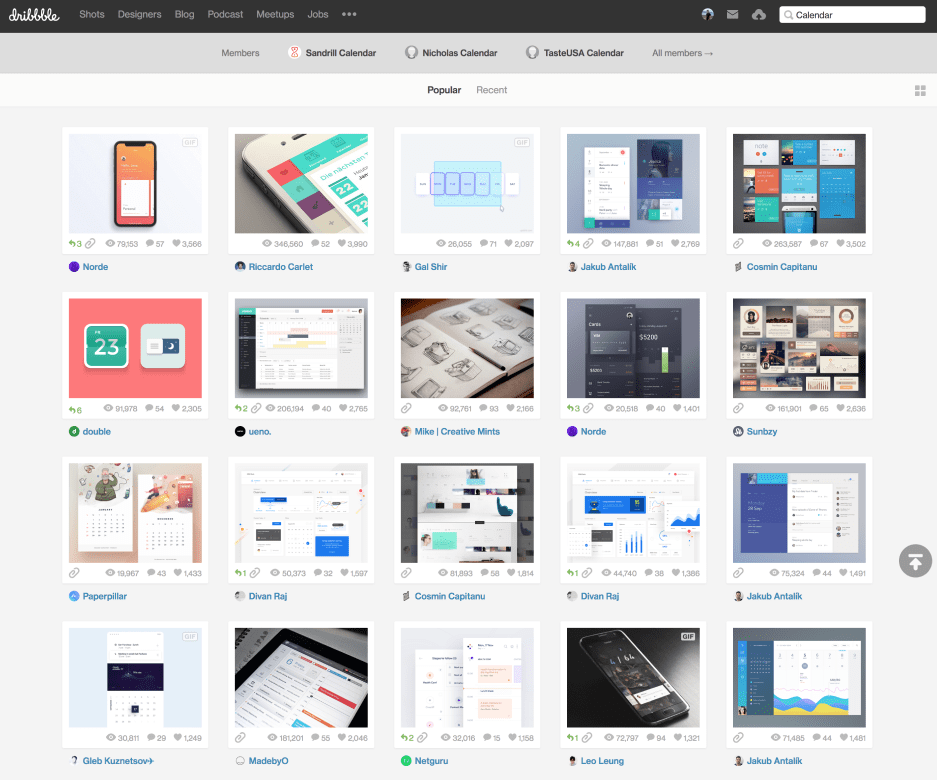This screenshot has width=937, height=780.
Task: Toggle the grid view layout icon
Action: pos(920,90)
